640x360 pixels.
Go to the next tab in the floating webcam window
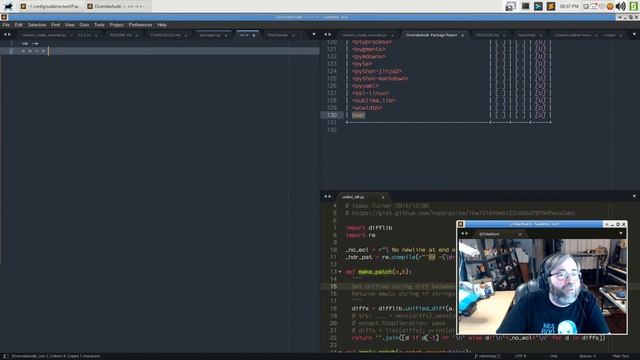click(467, 233)
